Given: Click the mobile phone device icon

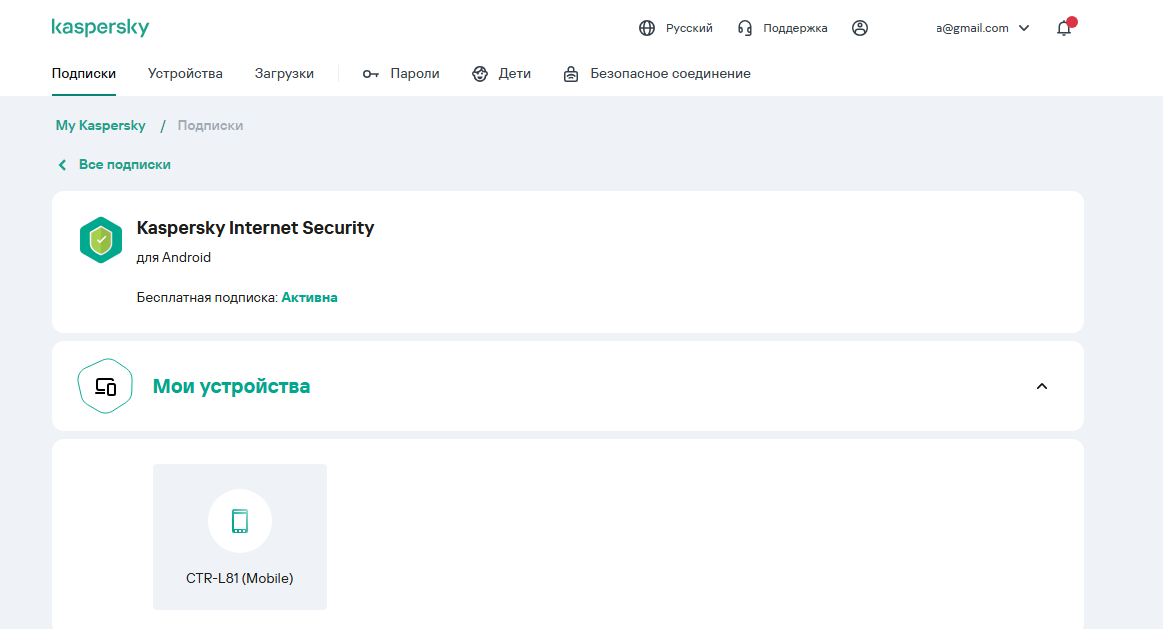Looking at the screenshot, I should (x=240, y=521).
